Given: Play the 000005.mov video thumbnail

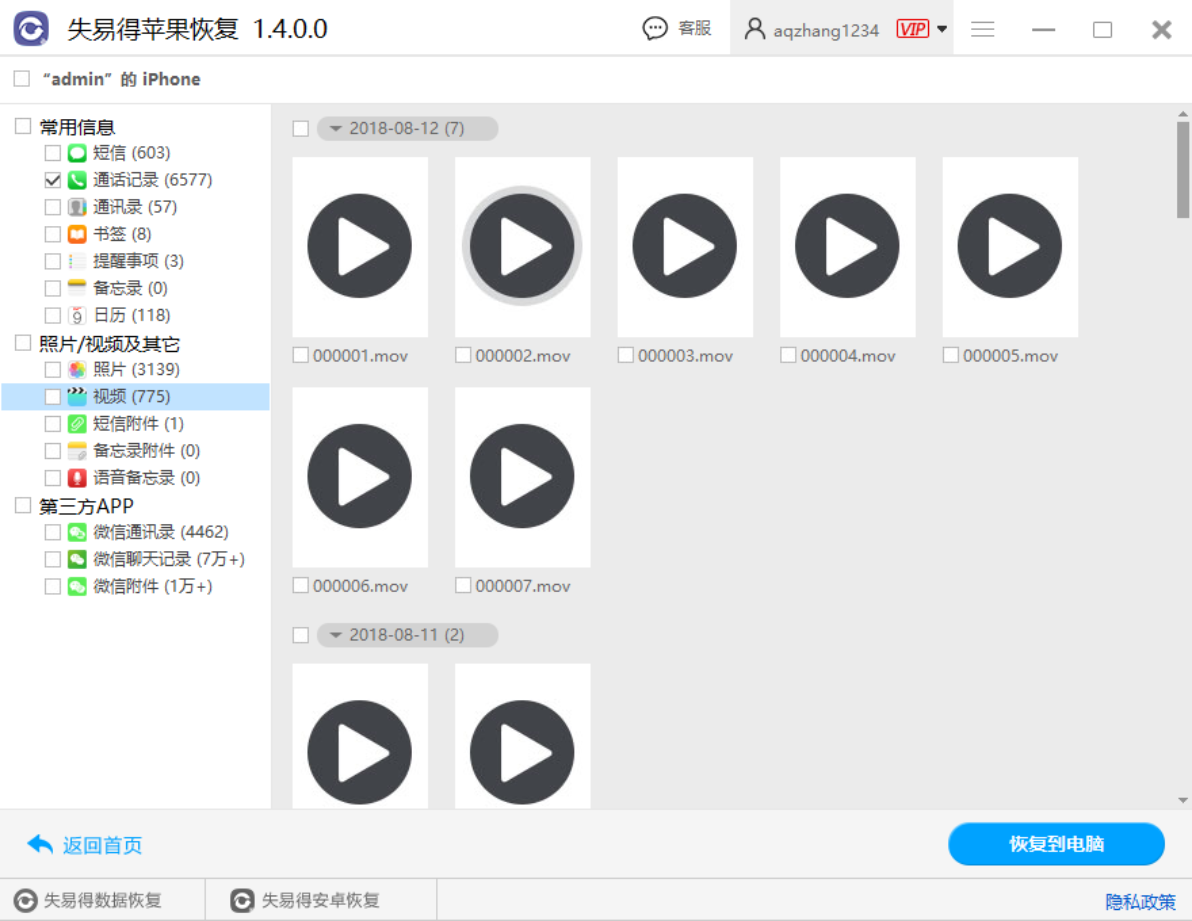Looking at the screenshot, I should coord(1010,246).
